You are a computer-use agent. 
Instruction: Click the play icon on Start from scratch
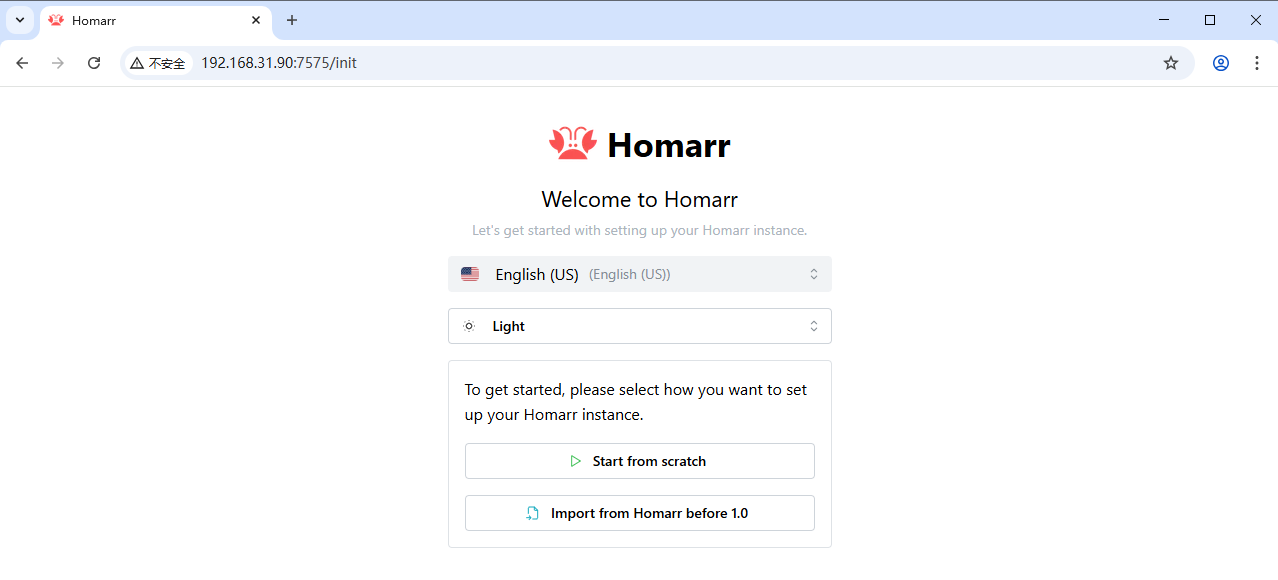[x=575, y=461]
